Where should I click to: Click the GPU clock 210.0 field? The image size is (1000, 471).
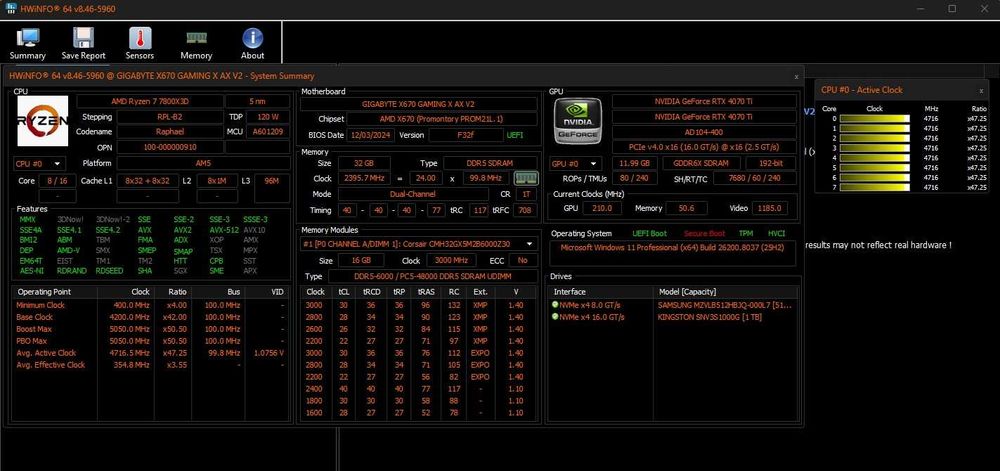pyautogui.click(x=601, y=208)
